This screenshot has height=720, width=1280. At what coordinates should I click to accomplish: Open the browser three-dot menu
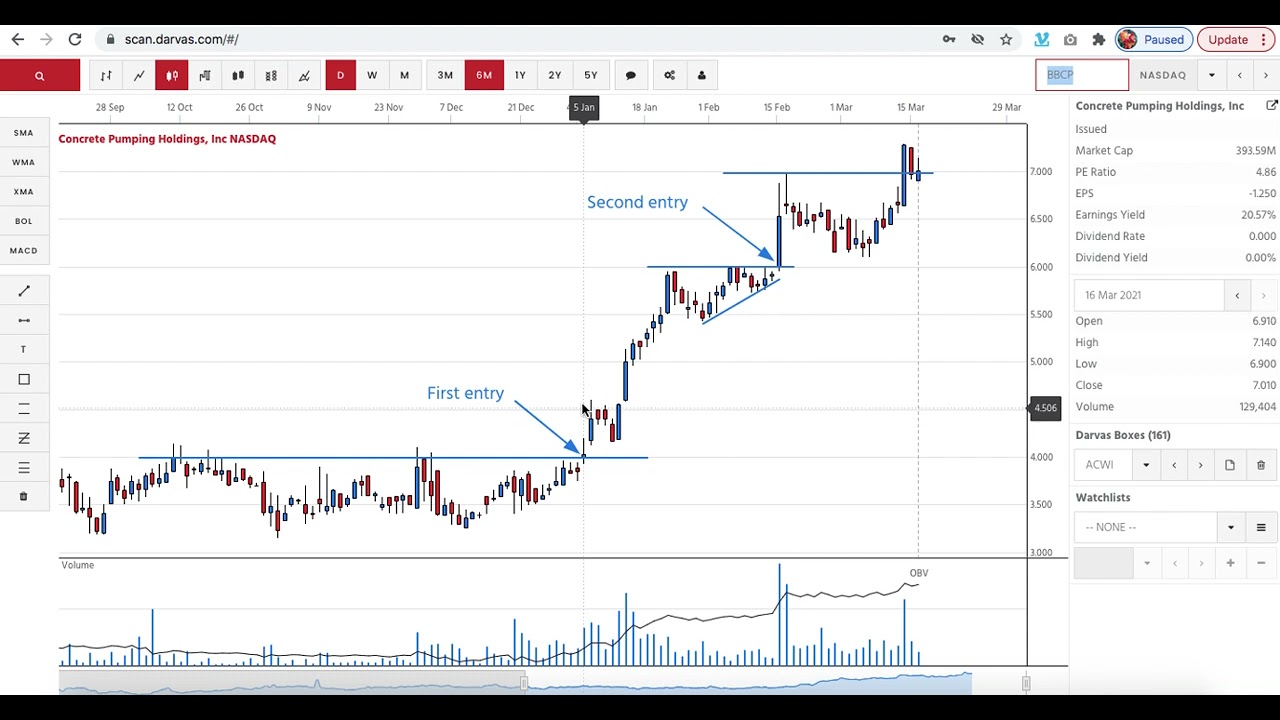1263,39
